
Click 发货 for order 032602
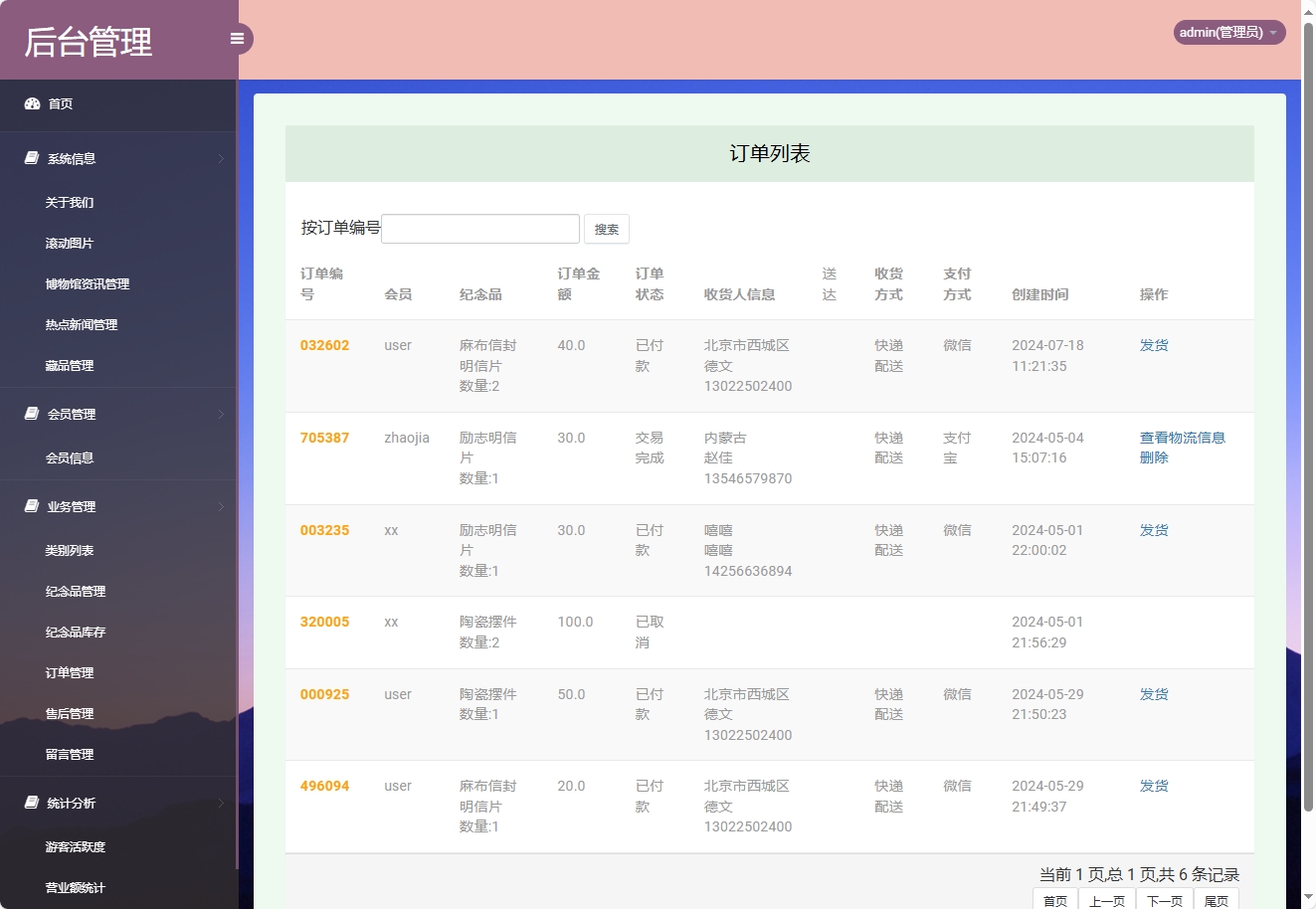pos(1153,345)
